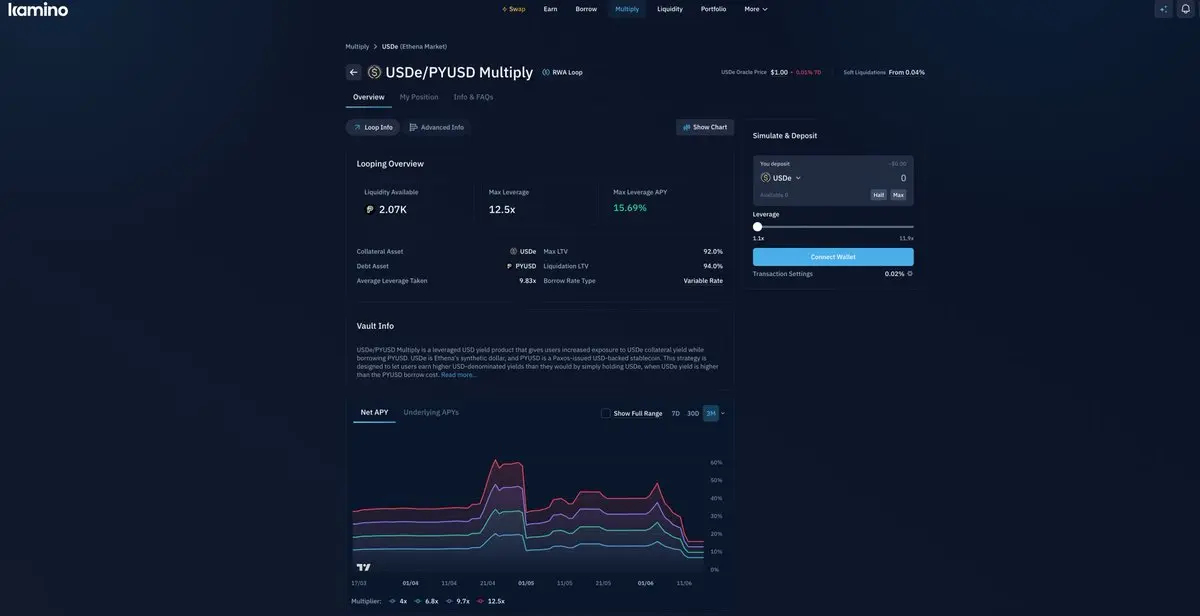This screenshot has height=616, width=1200.
Task: Click the 94.0% Liquidation LTV value
Action: [x=713, y=266]
